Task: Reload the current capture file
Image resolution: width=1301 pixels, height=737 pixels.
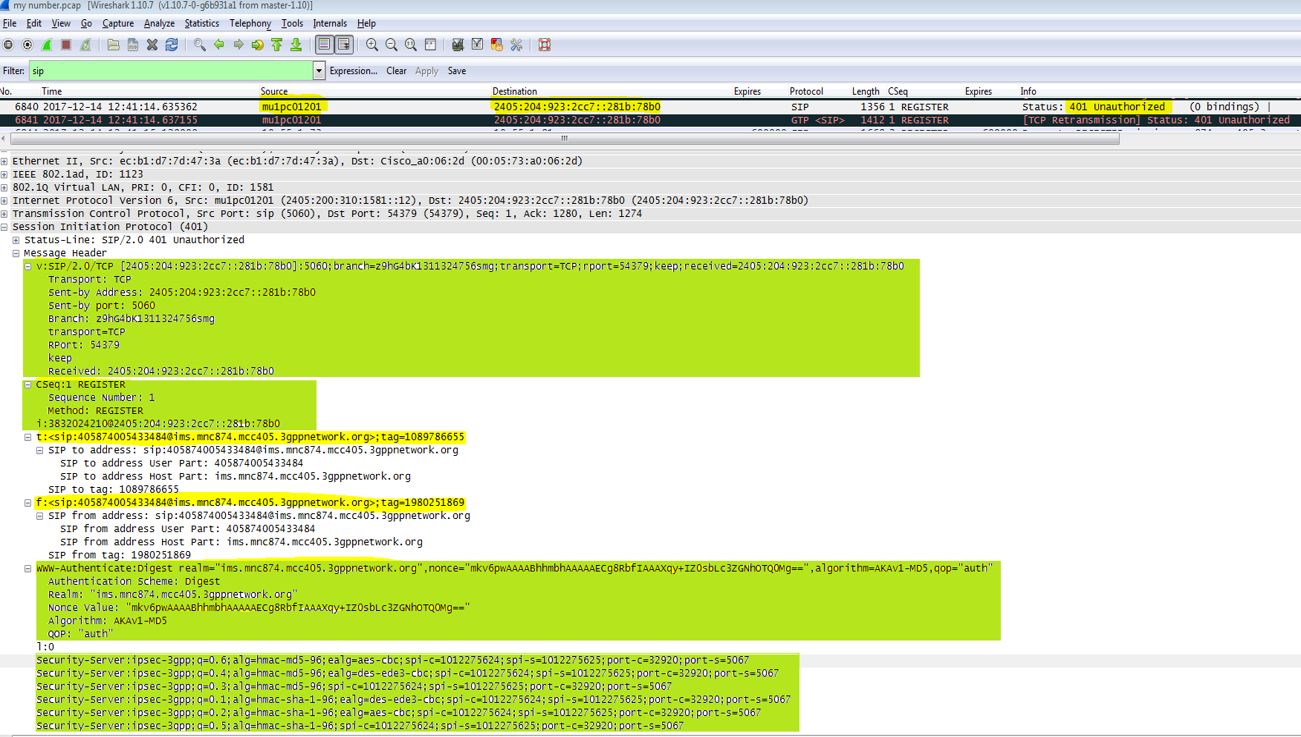Action: point(171,44)
